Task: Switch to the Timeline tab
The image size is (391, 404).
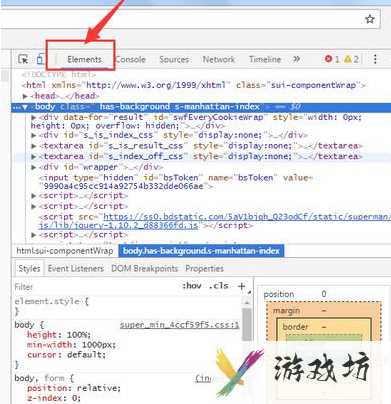Action: [265, 59]
